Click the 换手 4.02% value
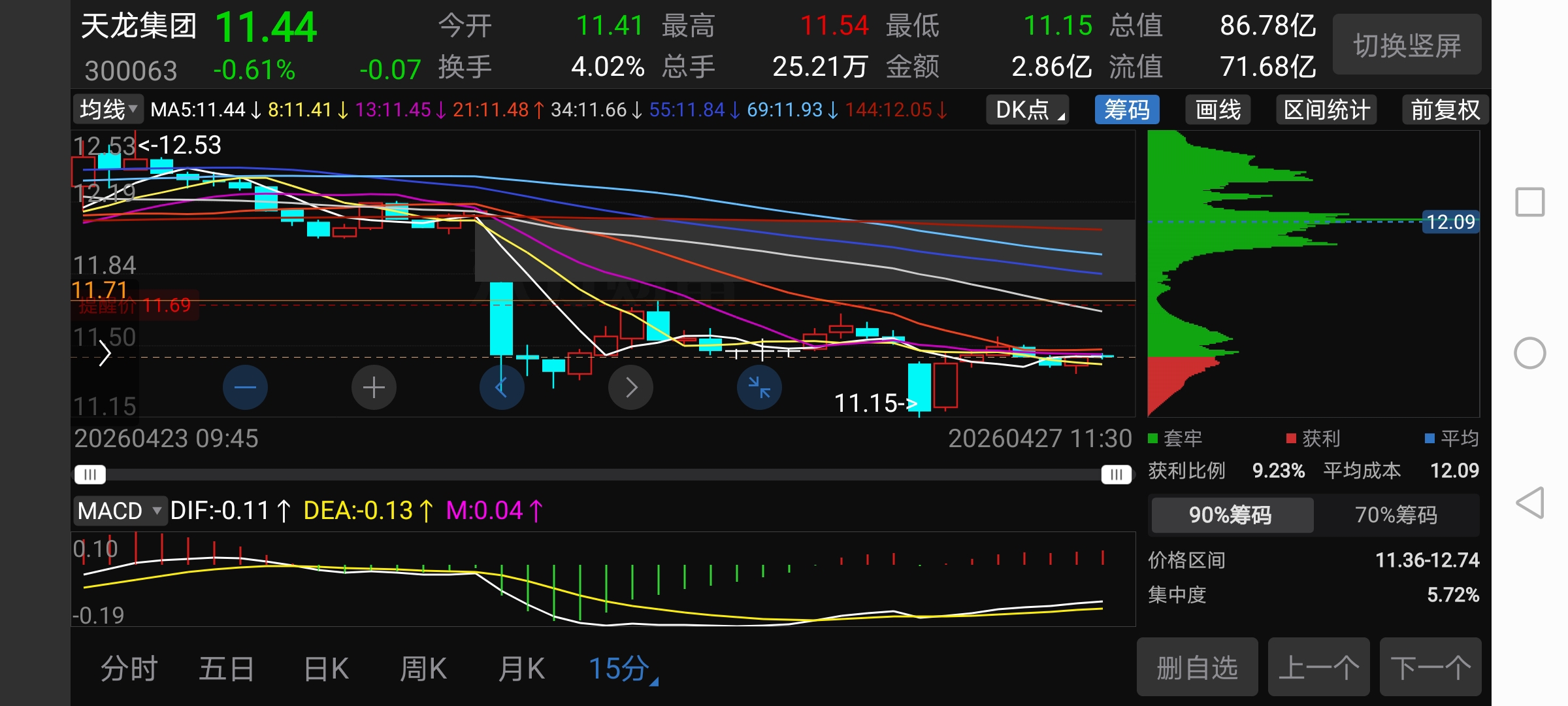Viewport: 1568px width, 706px height. pyautogui.click(x=608, y=67)
